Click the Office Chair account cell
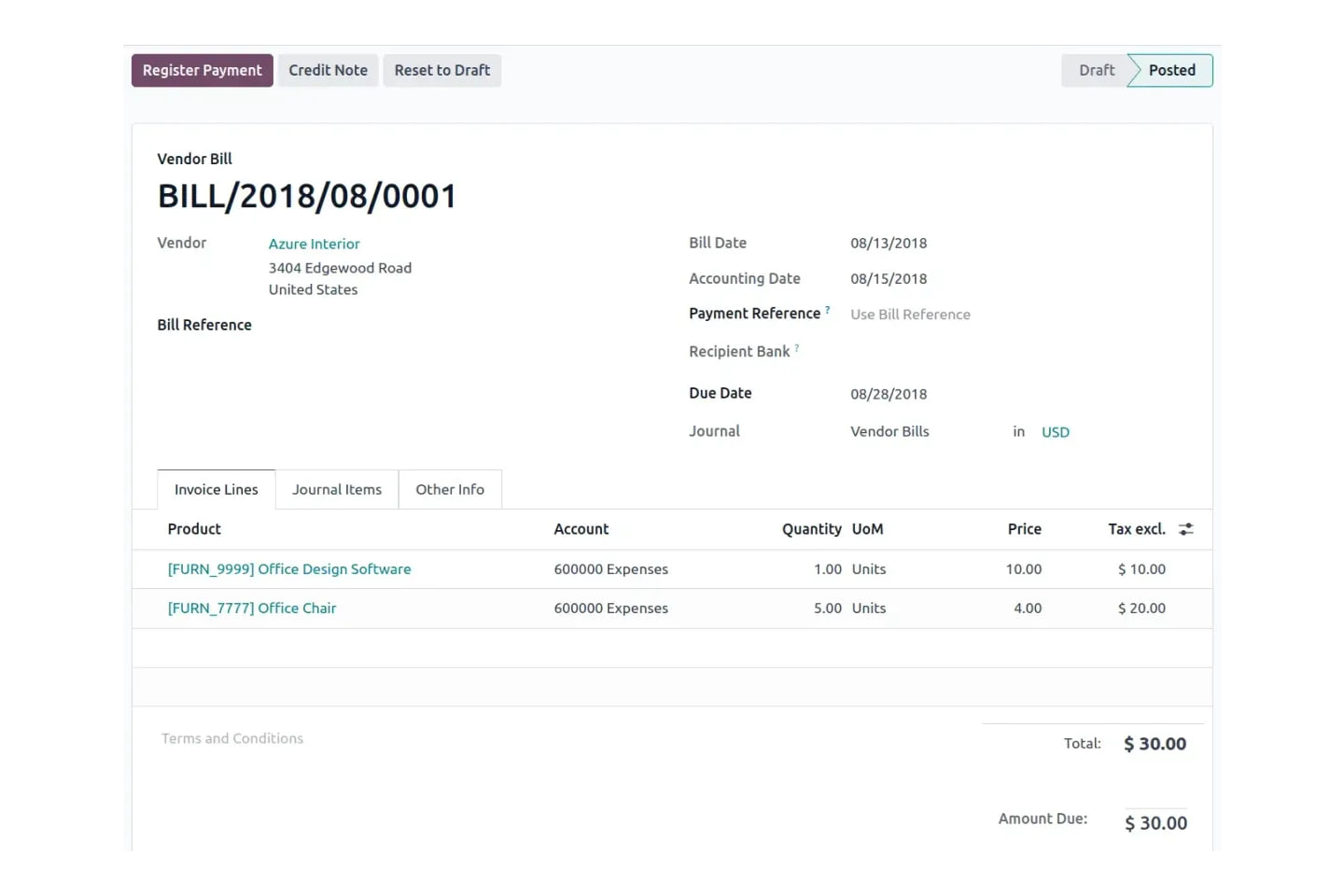The width and height of the screenshot is (1344, 896). (611, 609)
